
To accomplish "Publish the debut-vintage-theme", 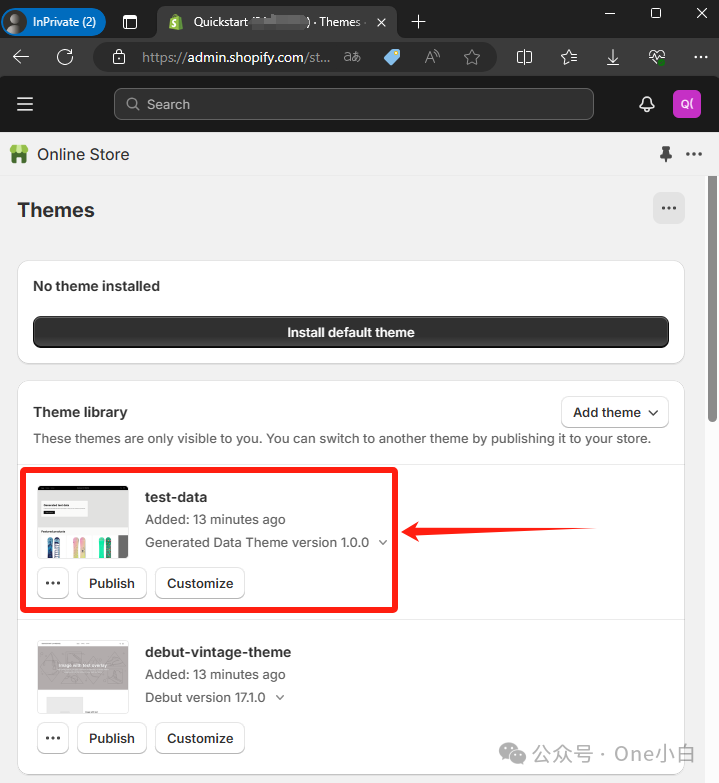I will coord(112,738).
